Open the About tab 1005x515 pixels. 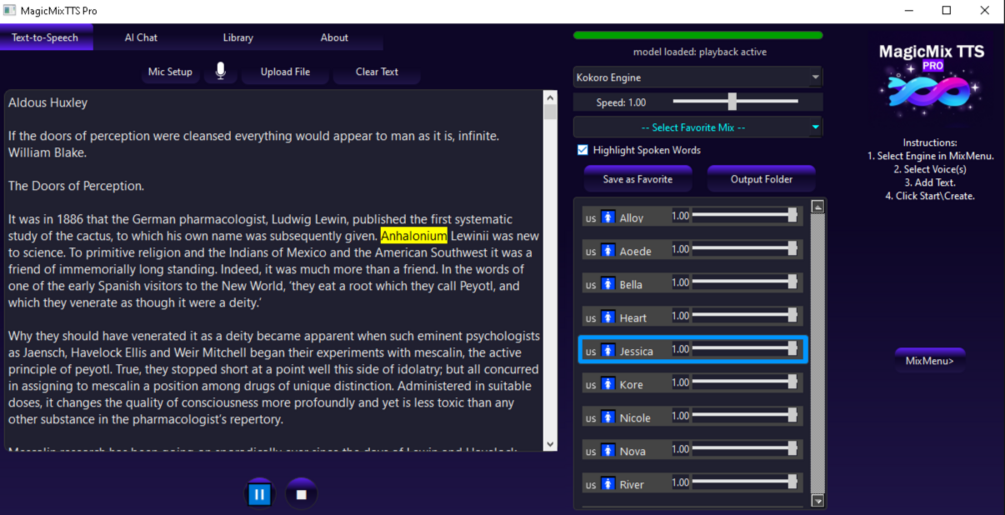334,37
